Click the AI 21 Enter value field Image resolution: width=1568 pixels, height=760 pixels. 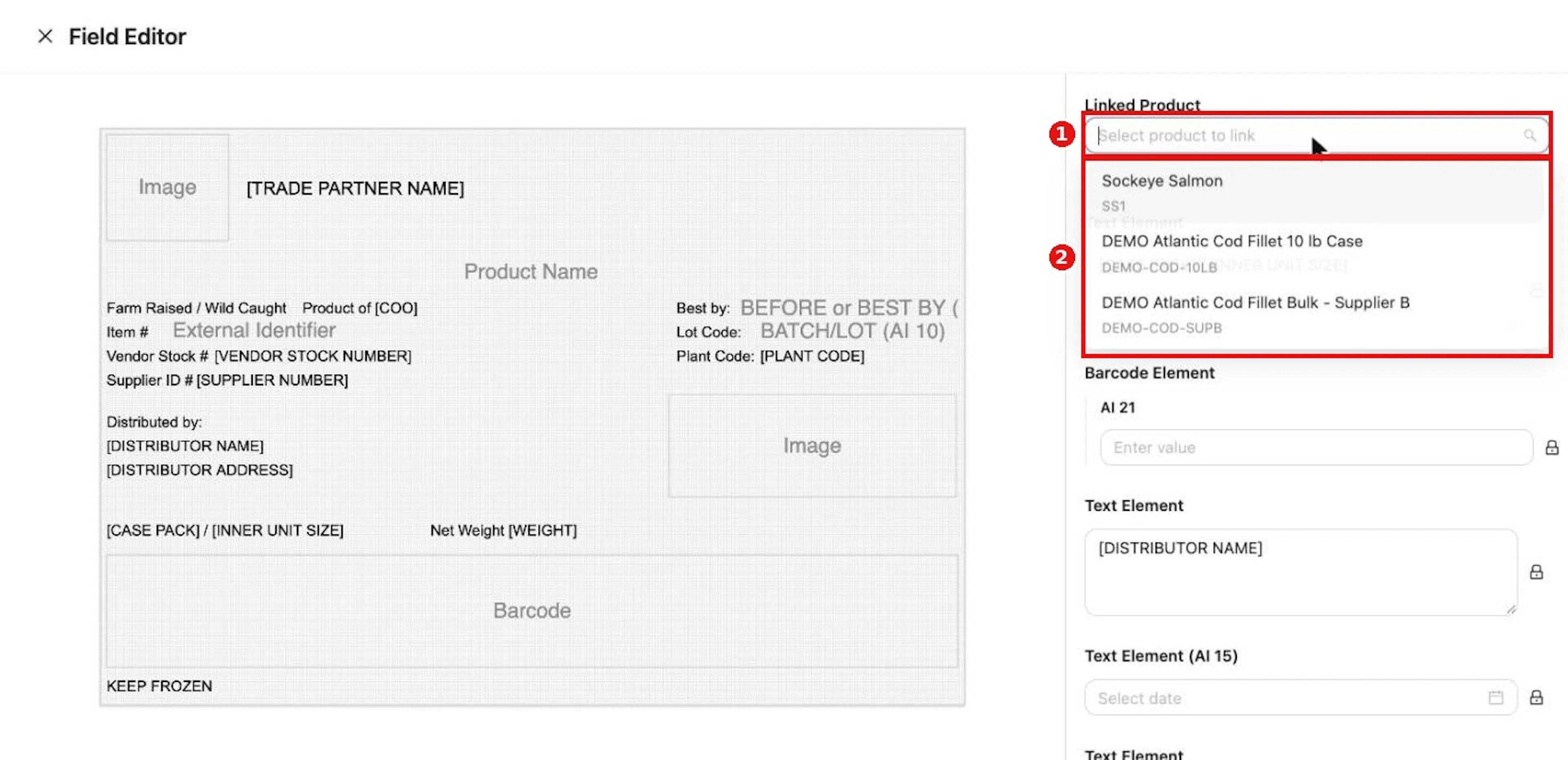coord(1316,447)
